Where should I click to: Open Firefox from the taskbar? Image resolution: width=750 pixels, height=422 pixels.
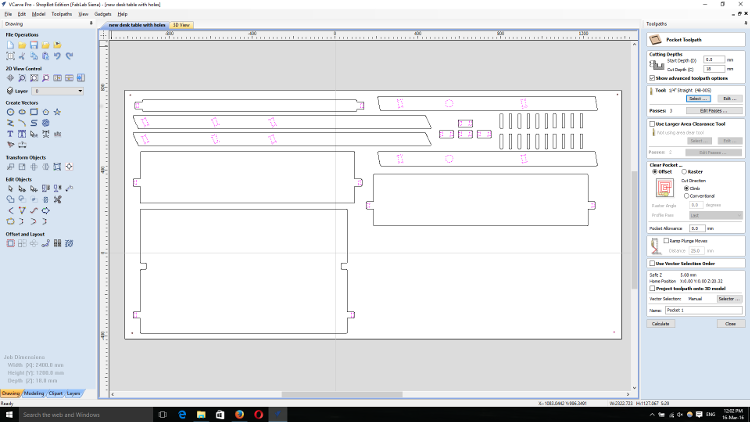coord(240,415)
